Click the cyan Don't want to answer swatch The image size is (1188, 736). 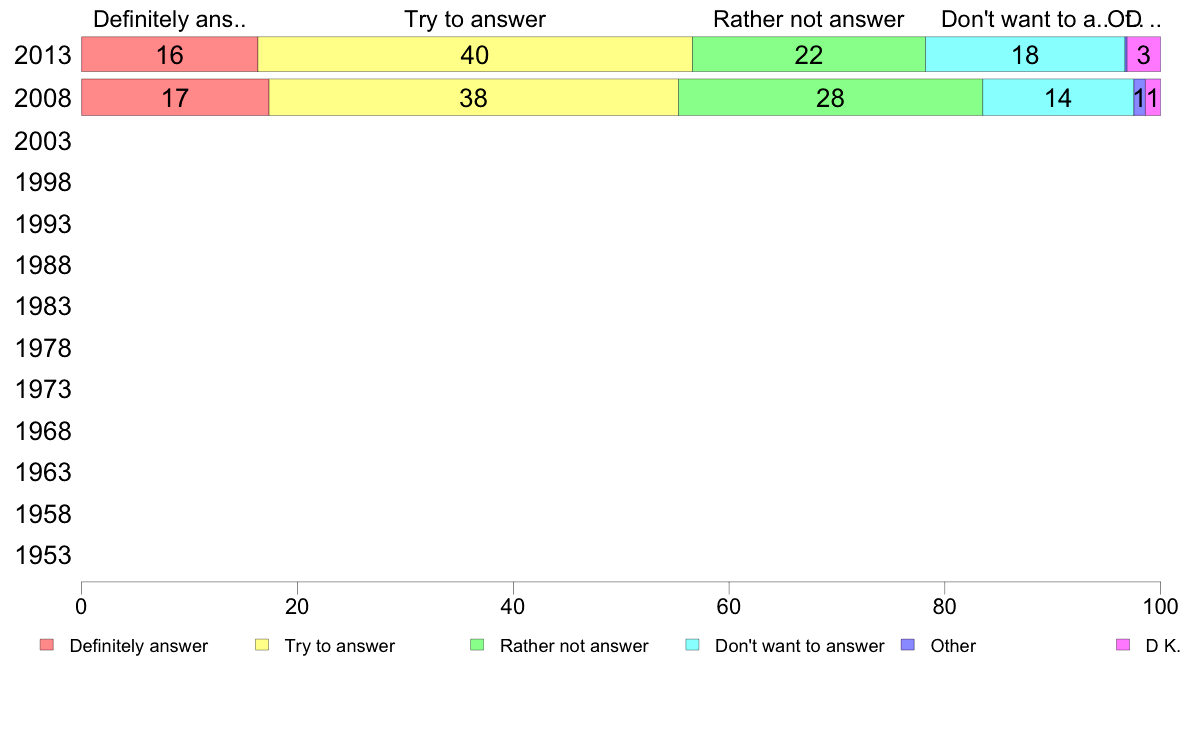coord(692,645)
